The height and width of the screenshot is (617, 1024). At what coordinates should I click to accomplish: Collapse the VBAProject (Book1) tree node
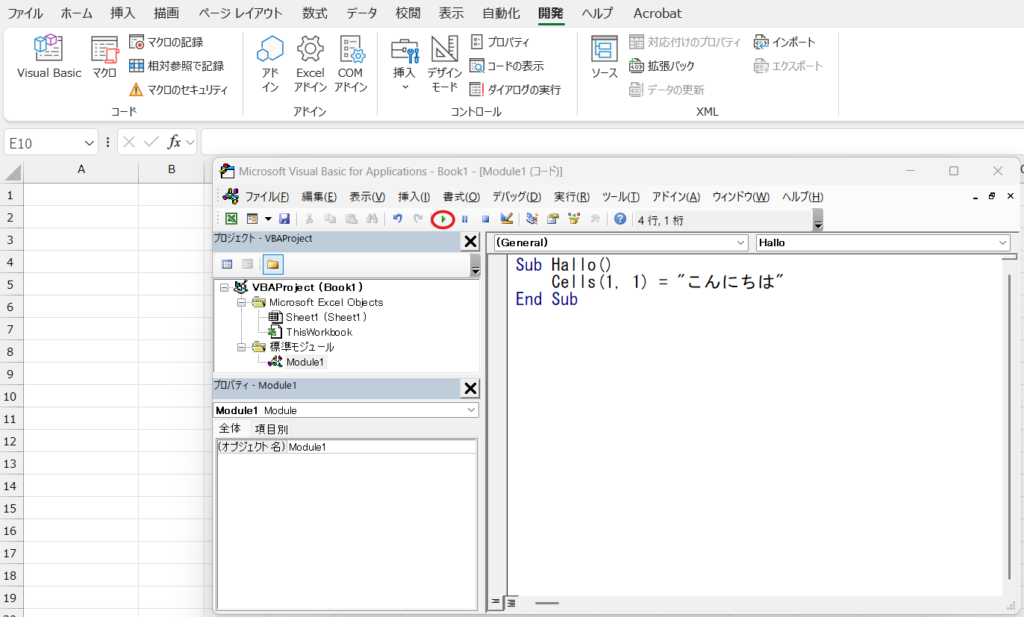(x=224, y=287)
